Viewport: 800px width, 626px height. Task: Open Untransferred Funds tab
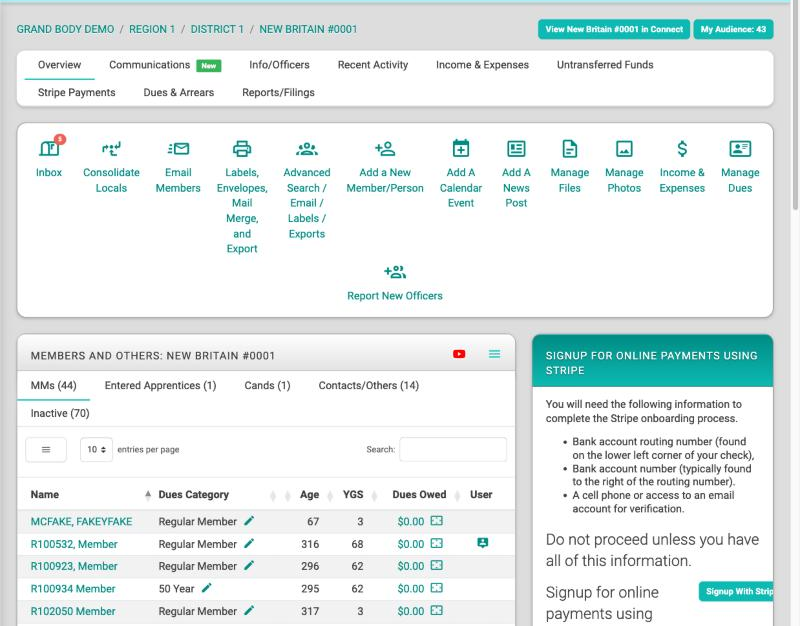(x=605, y=65)
